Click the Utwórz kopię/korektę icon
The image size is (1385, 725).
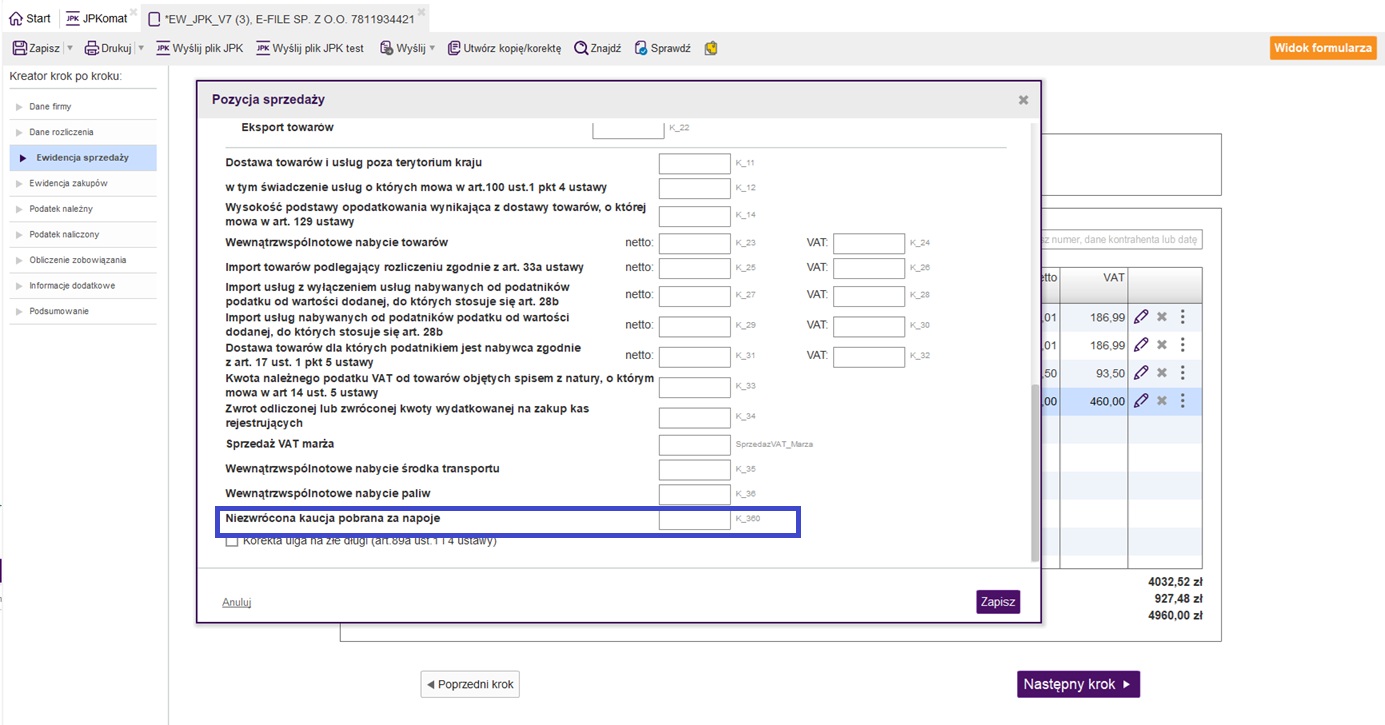click(x=454, y=48)
